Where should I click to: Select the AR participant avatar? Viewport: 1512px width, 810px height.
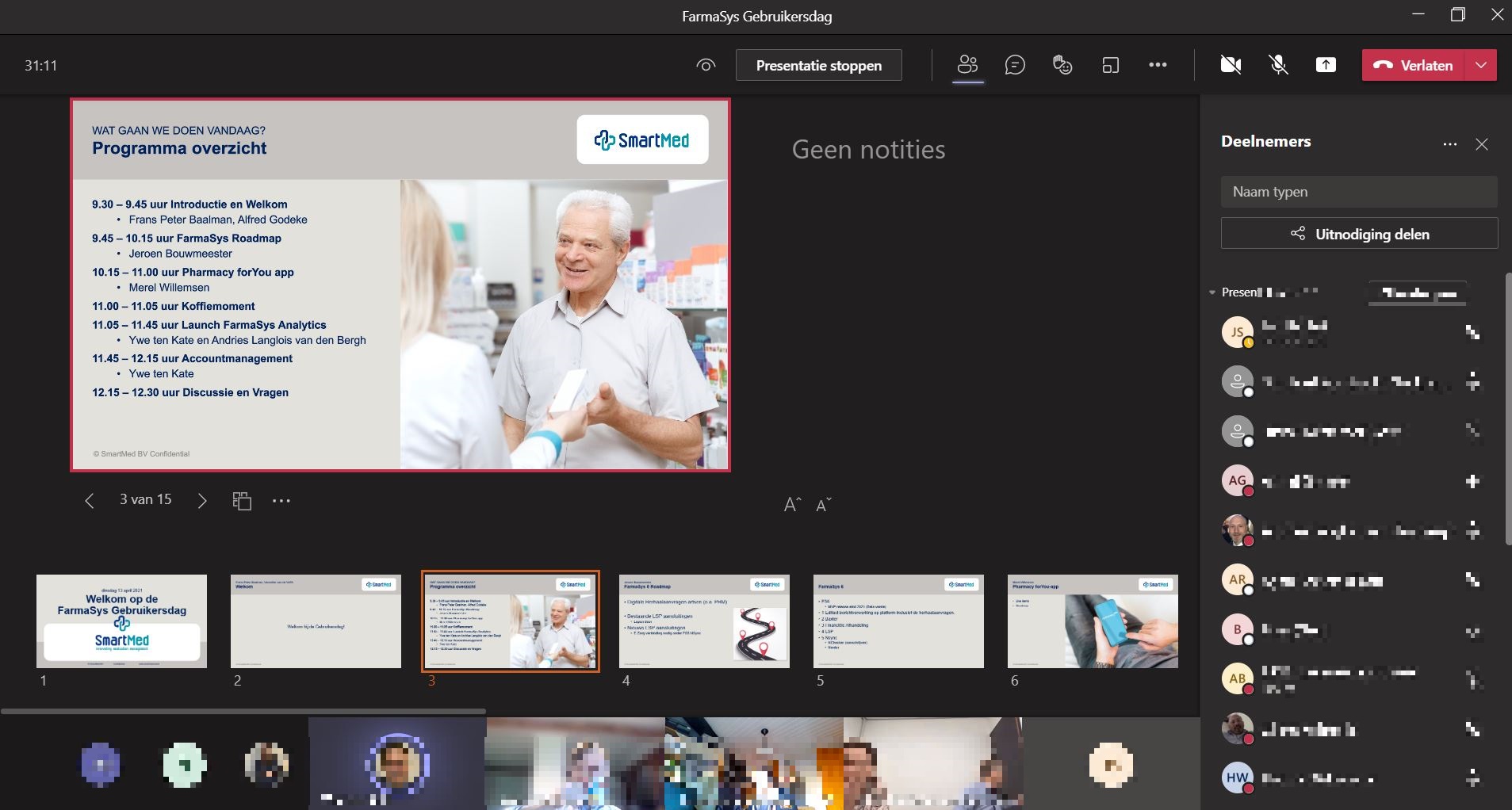pyautogui.click(x=1237, y=579)
